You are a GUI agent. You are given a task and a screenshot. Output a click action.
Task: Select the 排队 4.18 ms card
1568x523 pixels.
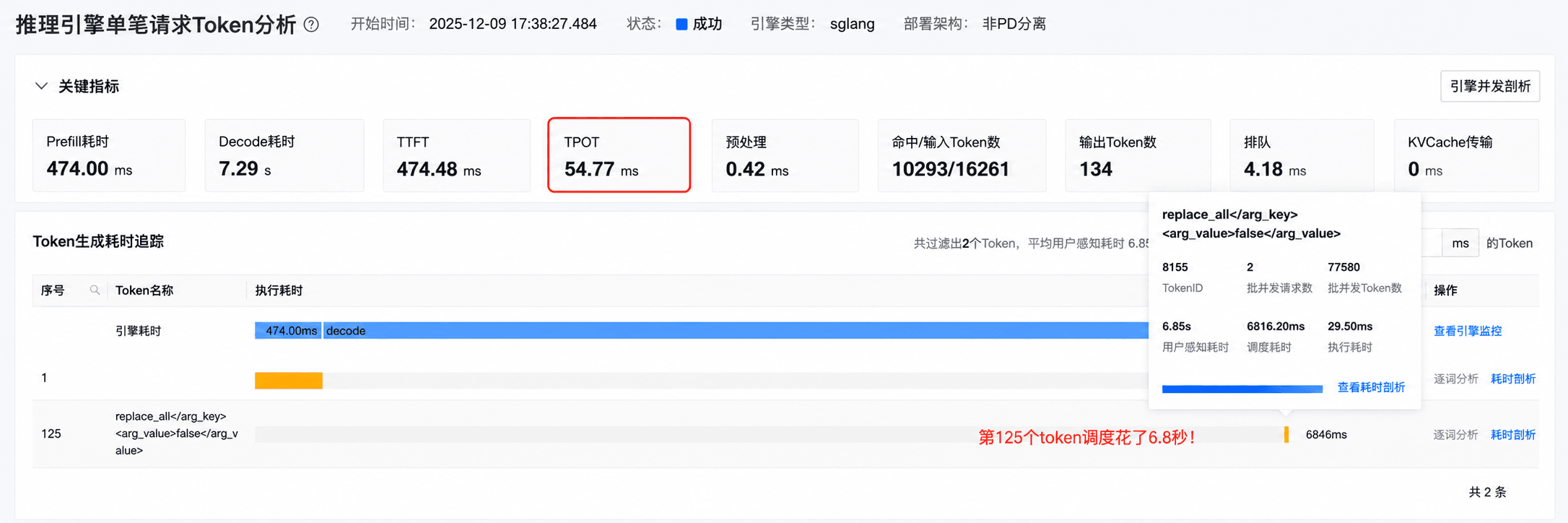tap(1302, 155)
